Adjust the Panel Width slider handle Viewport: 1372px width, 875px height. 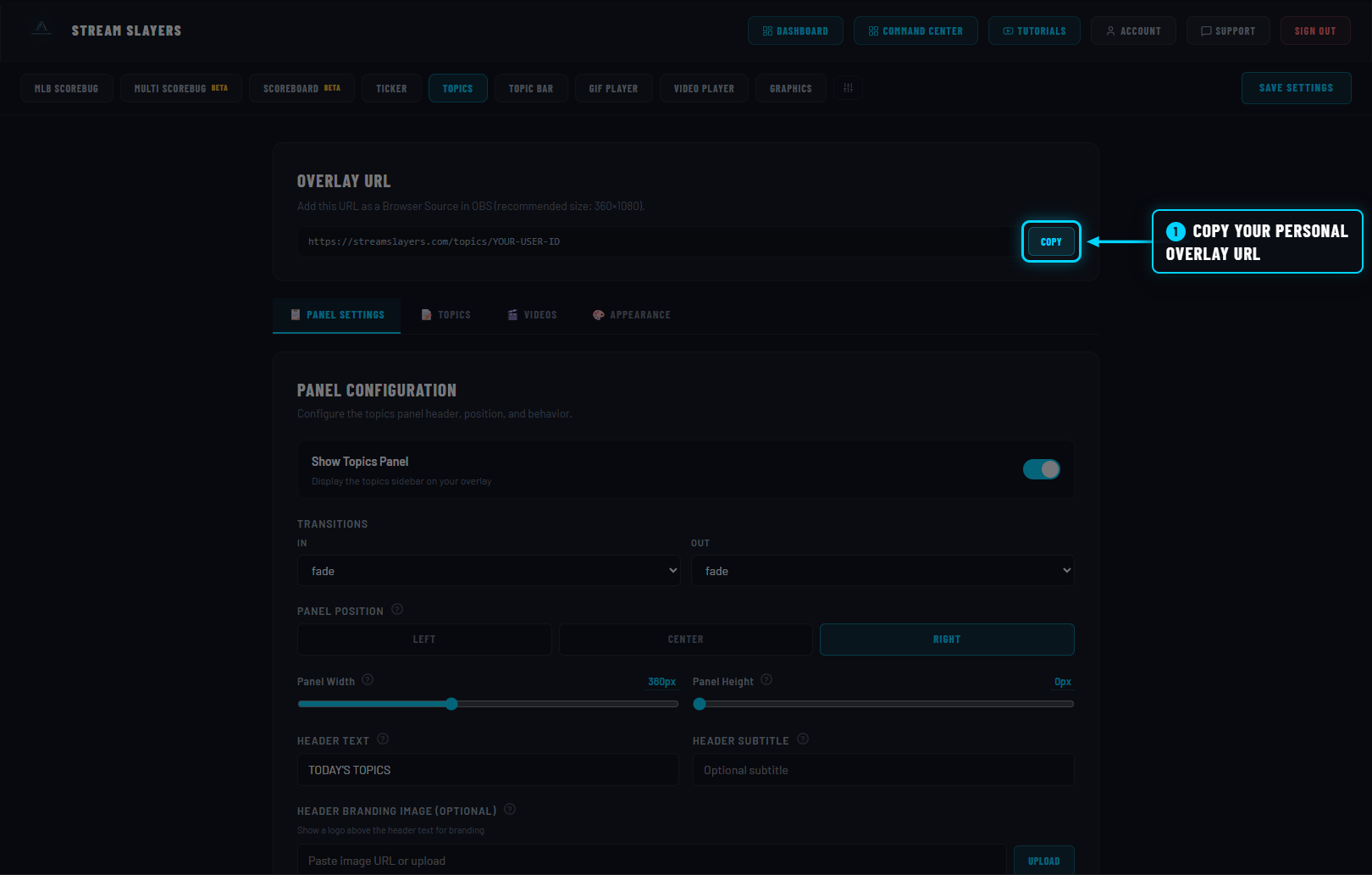(x=451, y=704)
